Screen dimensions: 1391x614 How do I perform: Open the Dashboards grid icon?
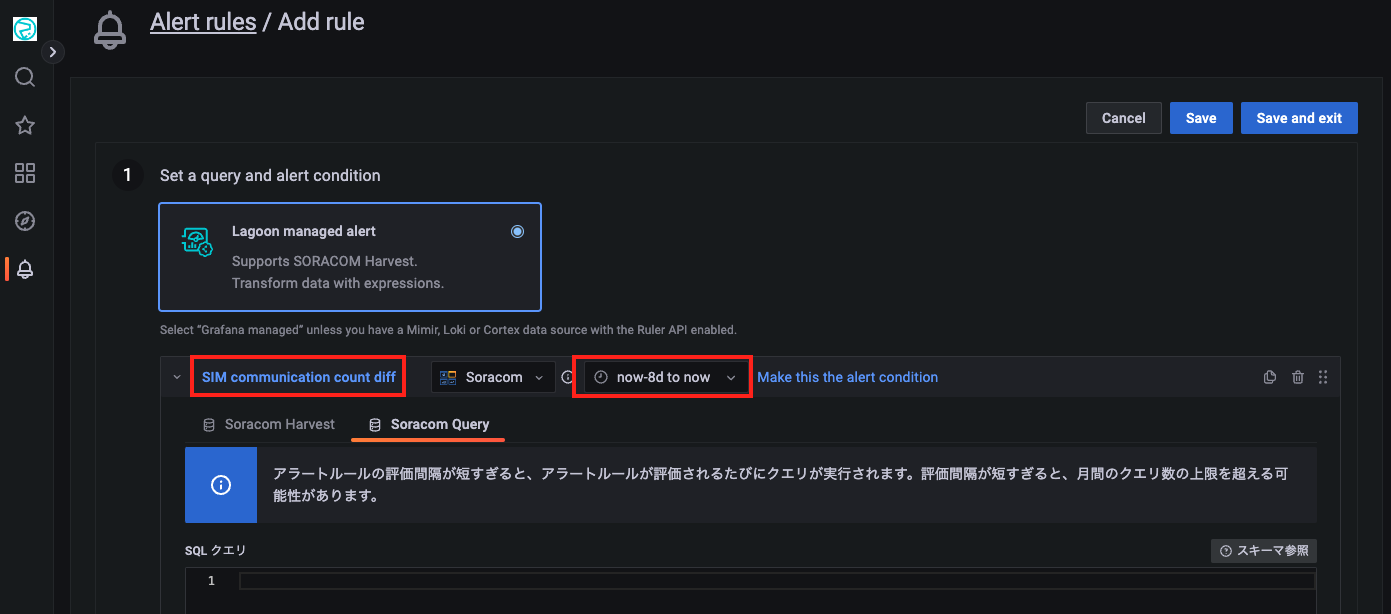25,173
